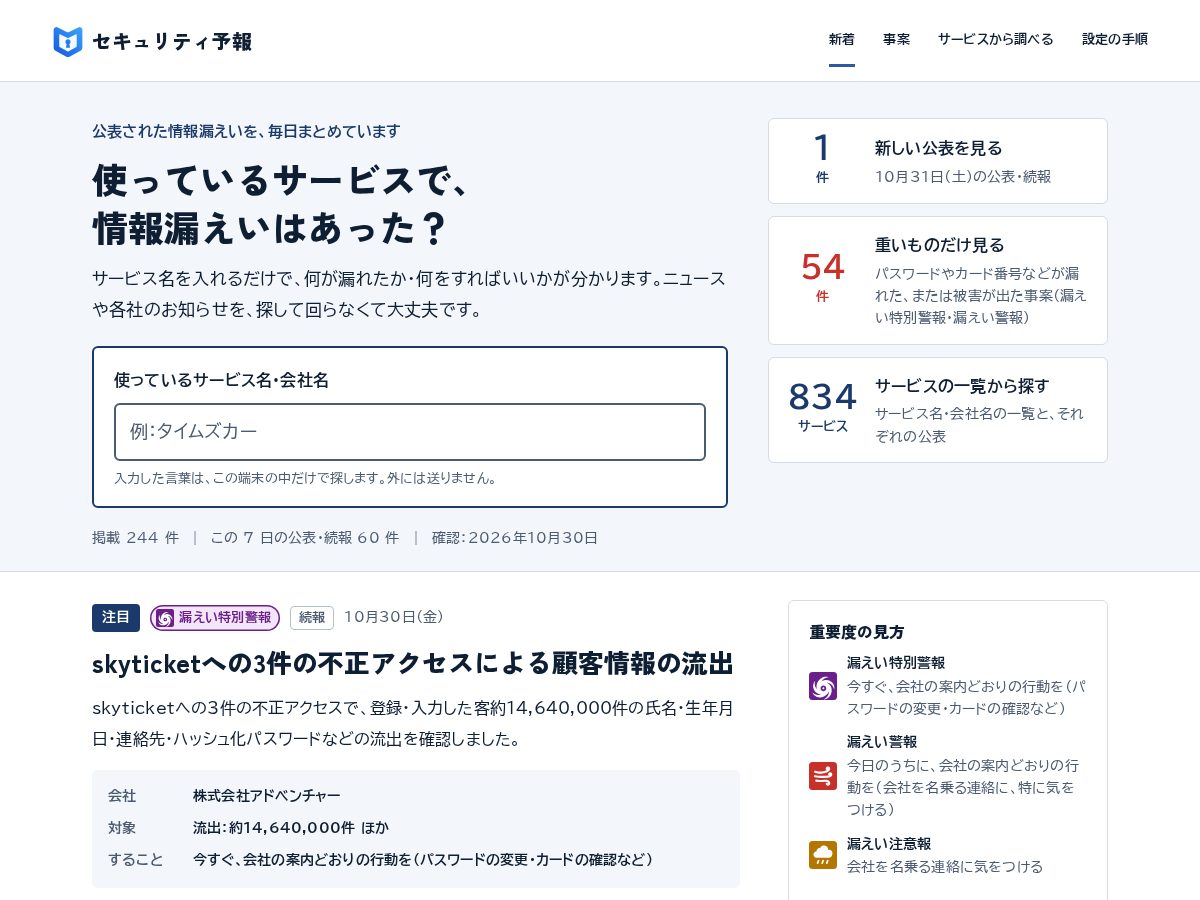Open the 新しい公表を見る card

coord(938,161)
